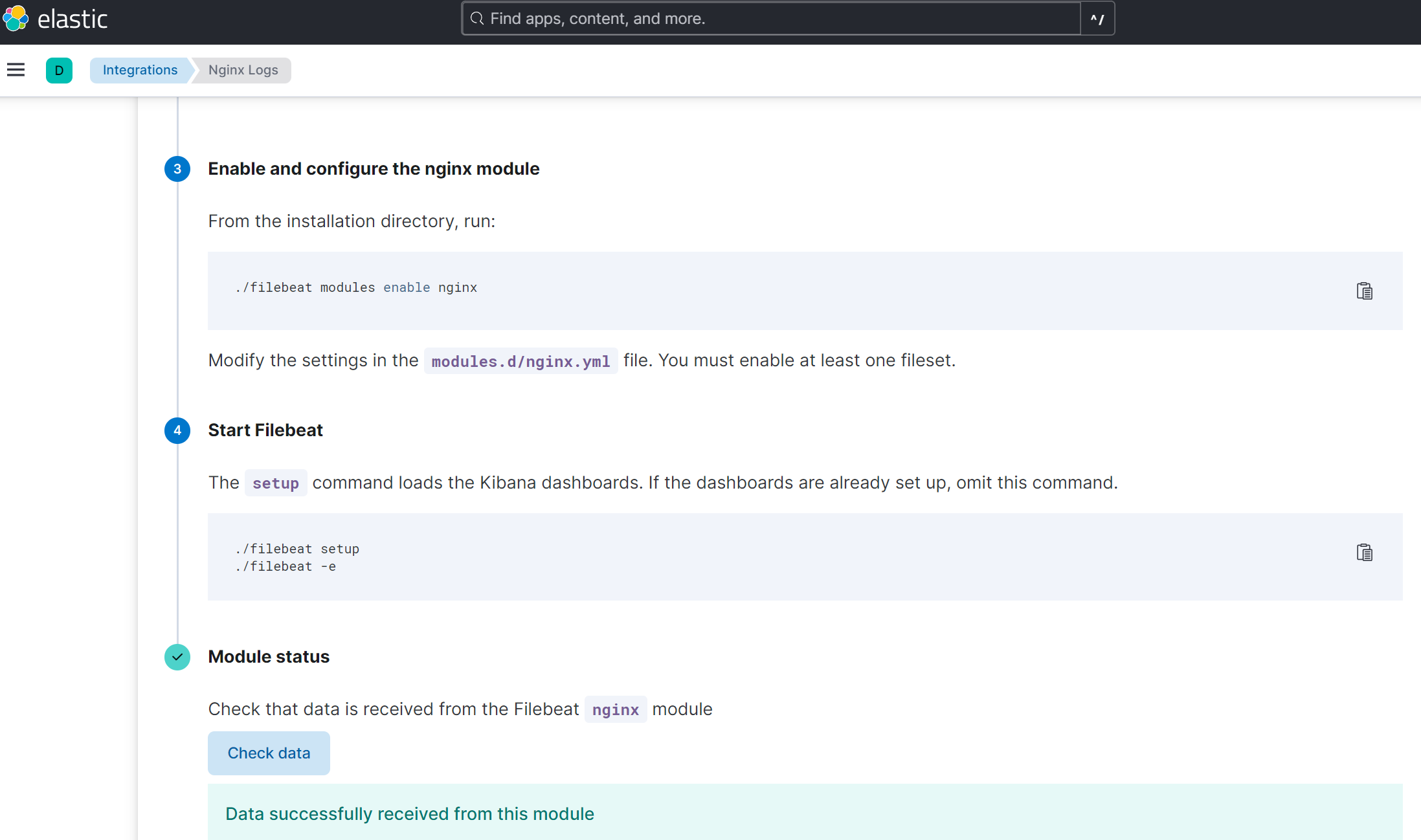Copy the filebeat modules enable nginx command
1421x840 pixels.
click(x=1364, y=291)
